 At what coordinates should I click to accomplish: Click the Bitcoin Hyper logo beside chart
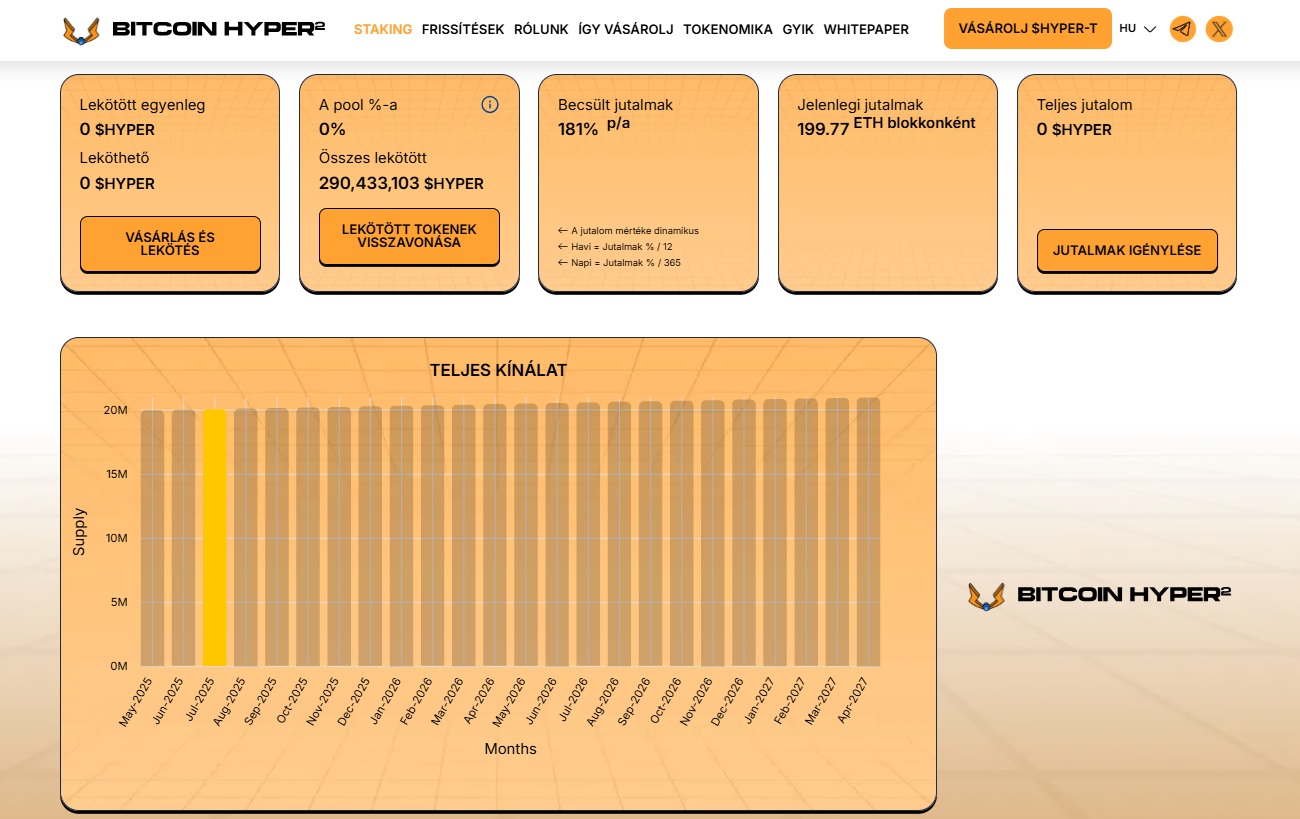coord(1099,595)
